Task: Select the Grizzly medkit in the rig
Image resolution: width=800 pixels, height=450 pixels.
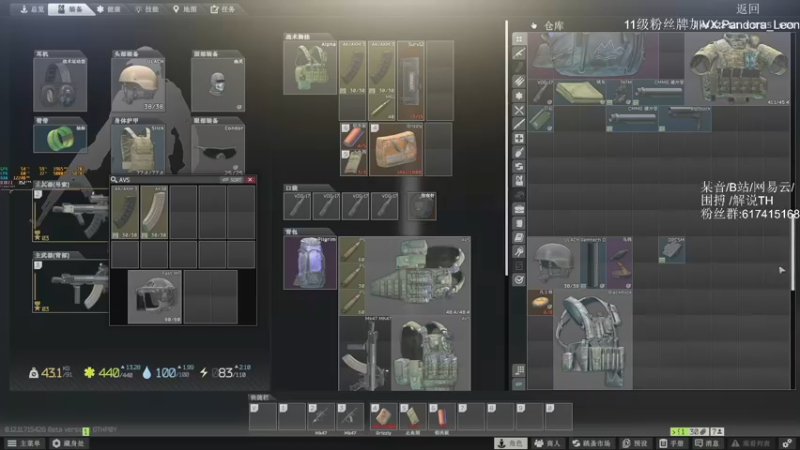Action: coord(396,149)
